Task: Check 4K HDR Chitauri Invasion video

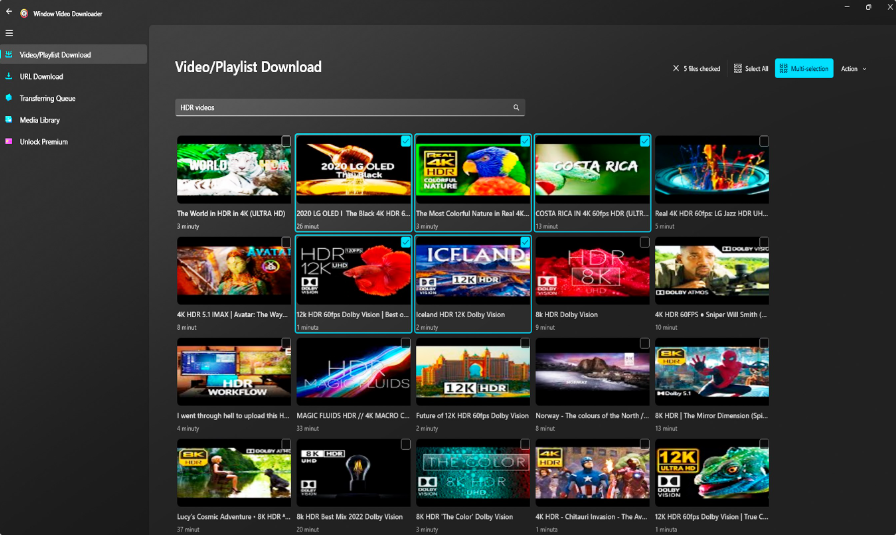Action: 644,445
